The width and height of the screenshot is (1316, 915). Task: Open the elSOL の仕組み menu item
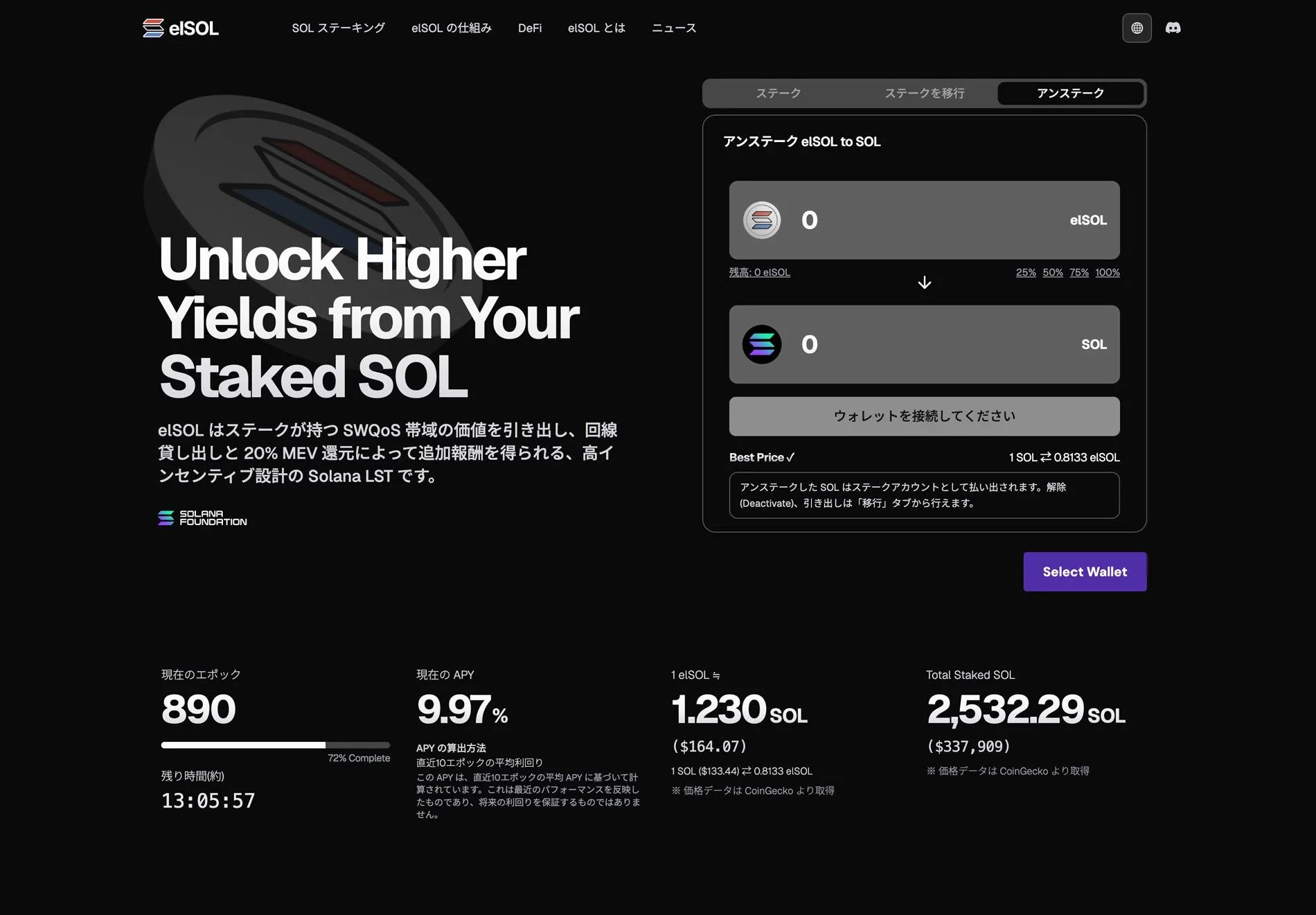[x=452, y=28]
